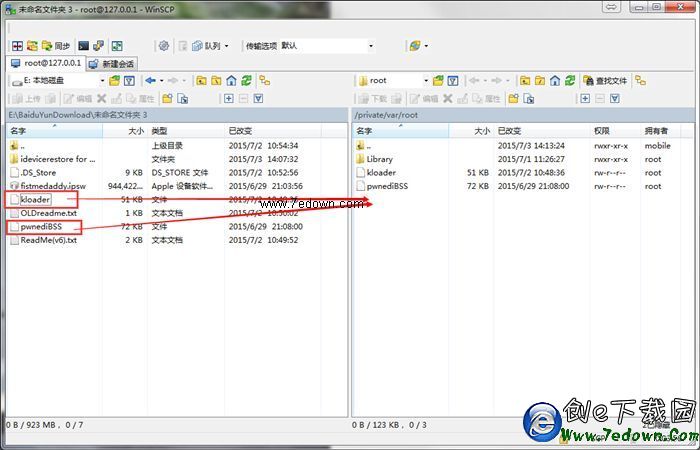Switch to the root@127.0.0.1 session tab
The width and height of the screenshot is (700, 450).
pyautogui.click(x=46, y=63)
